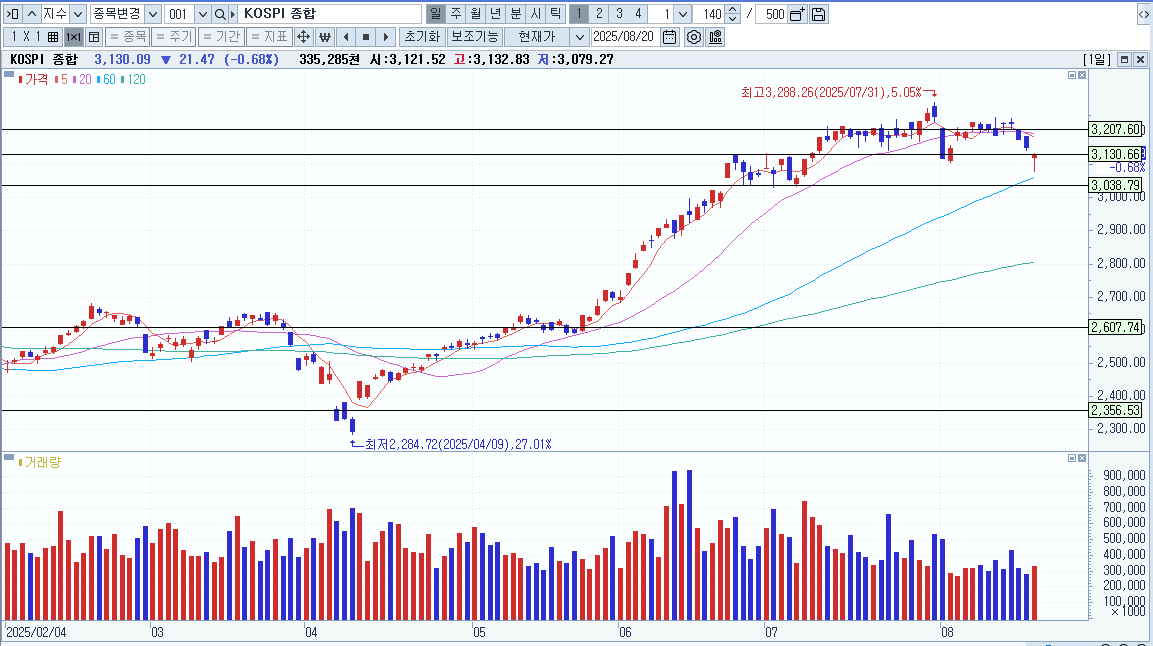This screenshot has height=646, width=1153.
Task: Increase the 140 bar count stepper
Action: coord(732,10)
